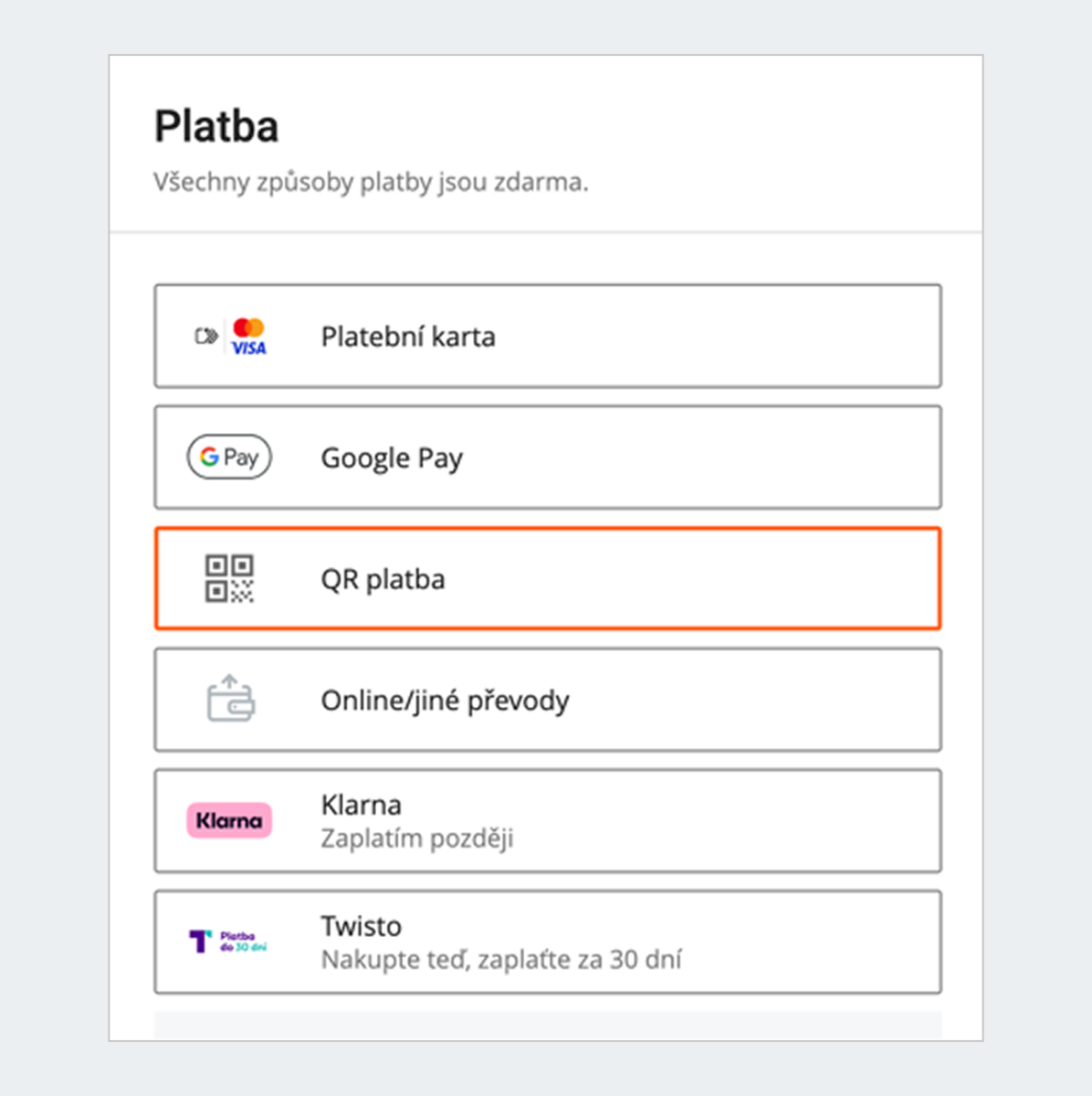
Task: Select the QR platba payment option
Action: pos(548,578)
